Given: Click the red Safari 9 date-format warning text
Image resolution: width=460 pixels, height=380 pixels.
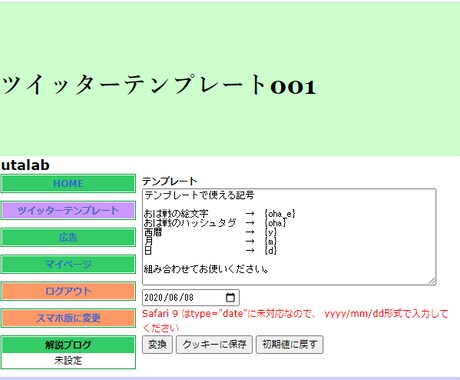Looking at the screenshot, I should coord(295,321).
